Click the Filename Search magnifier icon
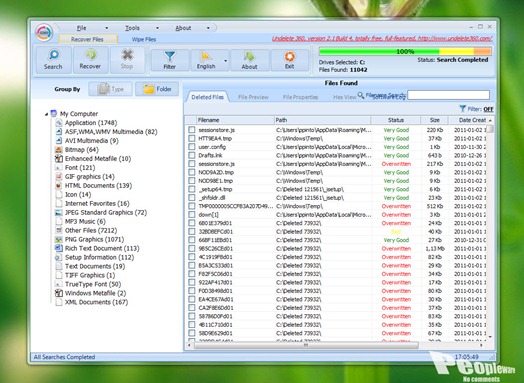 (361, 96)
